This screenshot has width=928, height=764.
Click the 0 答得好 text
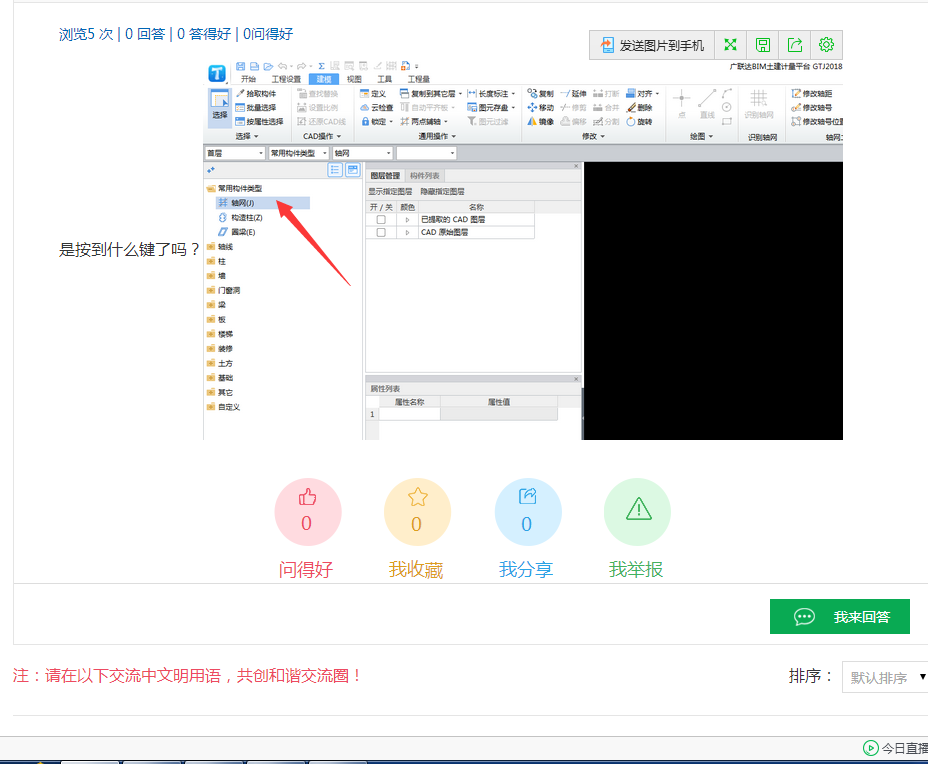pyautogui.click(x=204, y=34)
